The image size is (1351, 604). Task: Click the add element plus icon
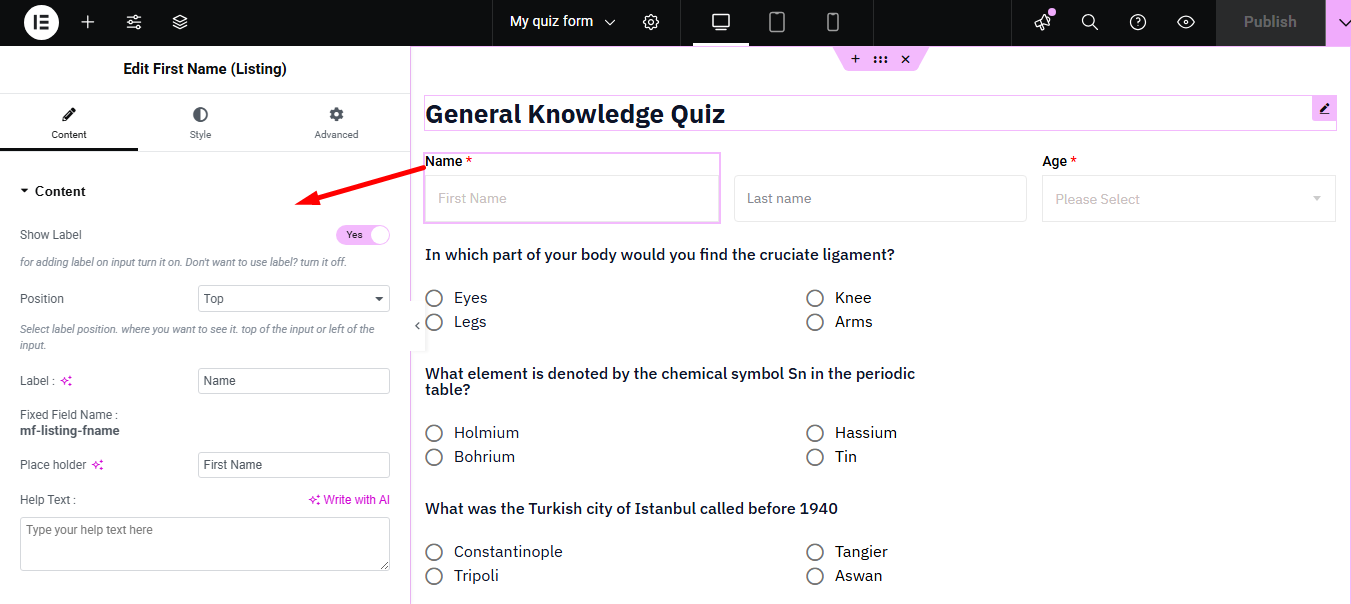point(88,22)
